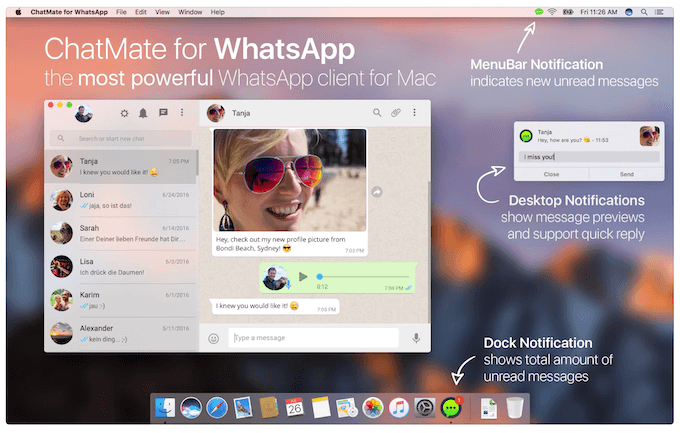Open Calendar showing 26 in the dock
Viewport: 680px width, 433px height.
point(295,408)
